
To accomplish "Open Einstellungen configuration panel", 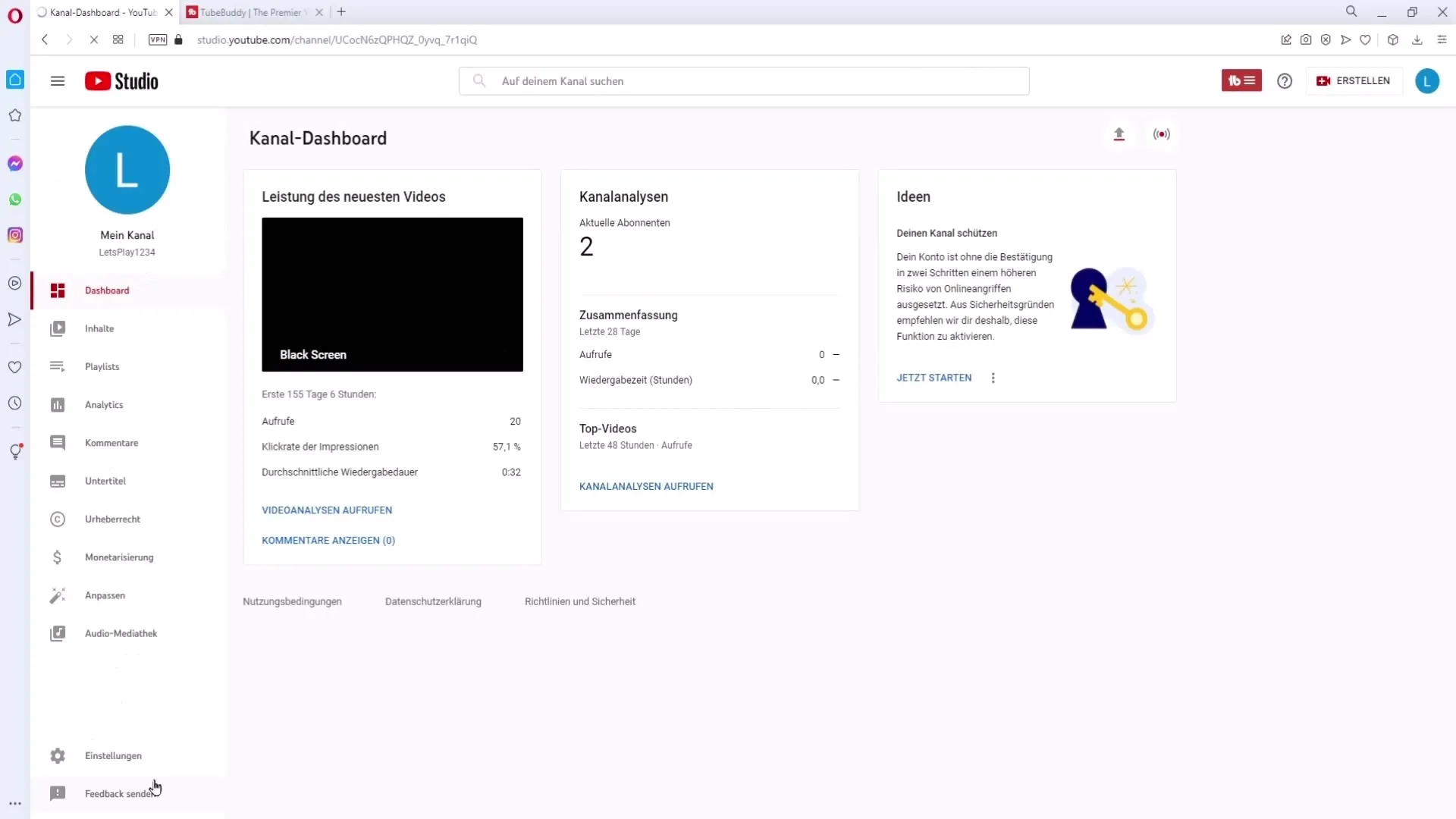I will click(x=113, y=755).
